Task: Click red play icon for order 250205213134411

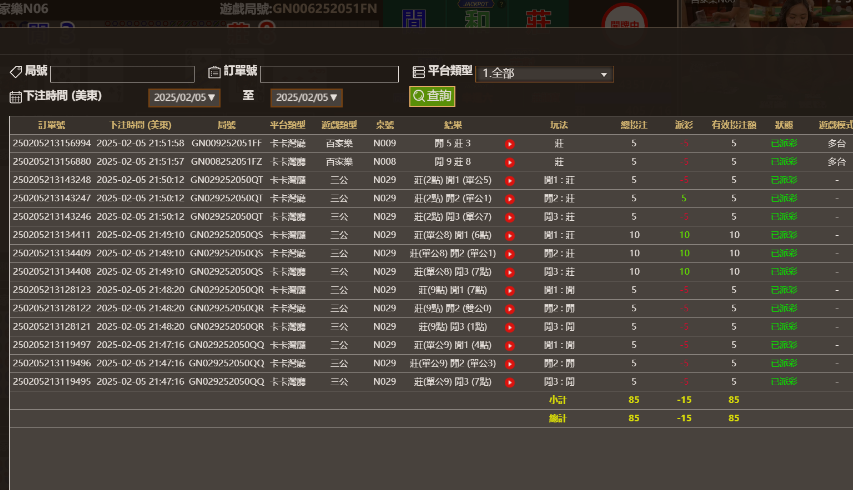Action: (x=510, y=235)
